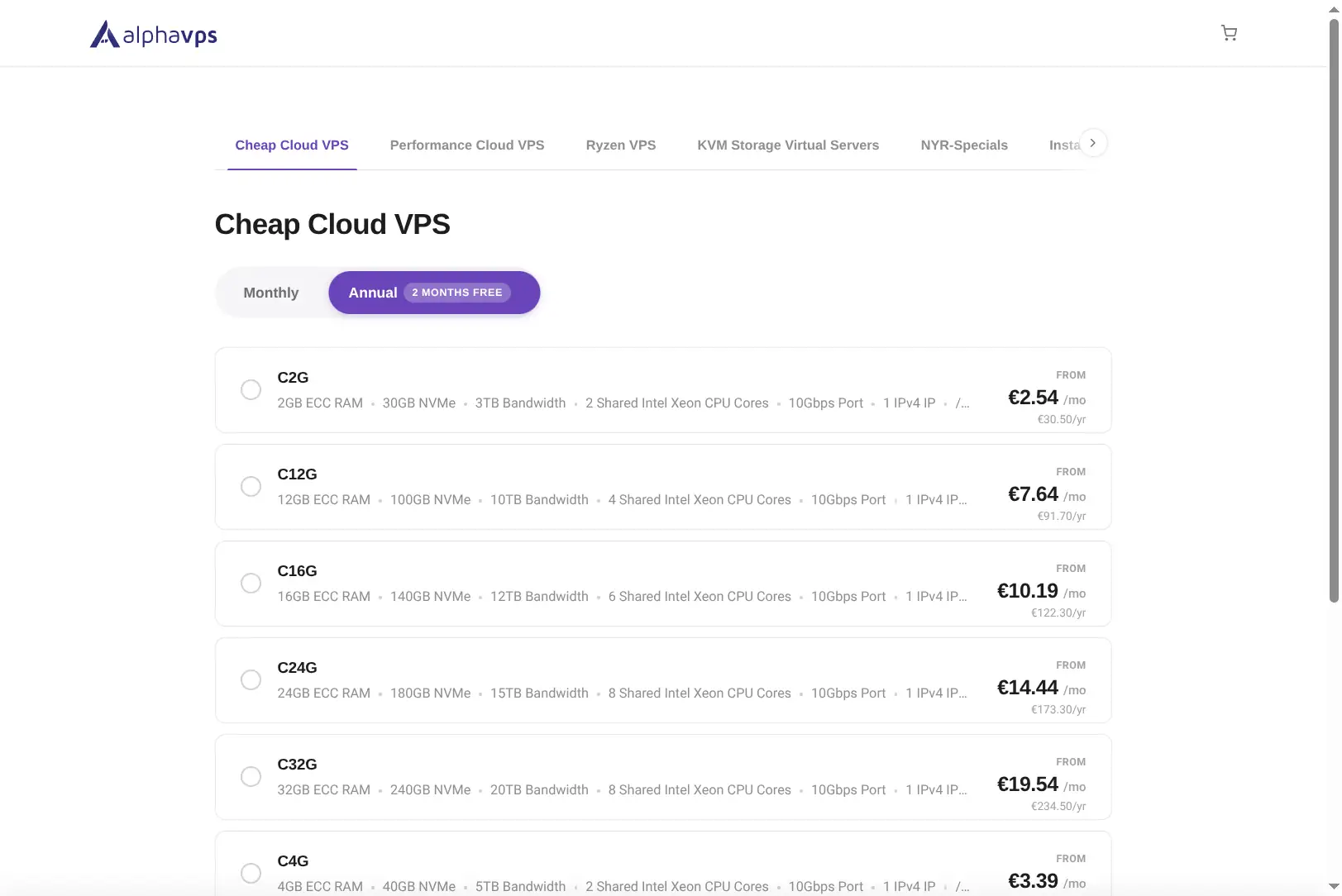Open the shopping cart icon
Screen dimensions: 1342x896
(x=1229, y=33)
